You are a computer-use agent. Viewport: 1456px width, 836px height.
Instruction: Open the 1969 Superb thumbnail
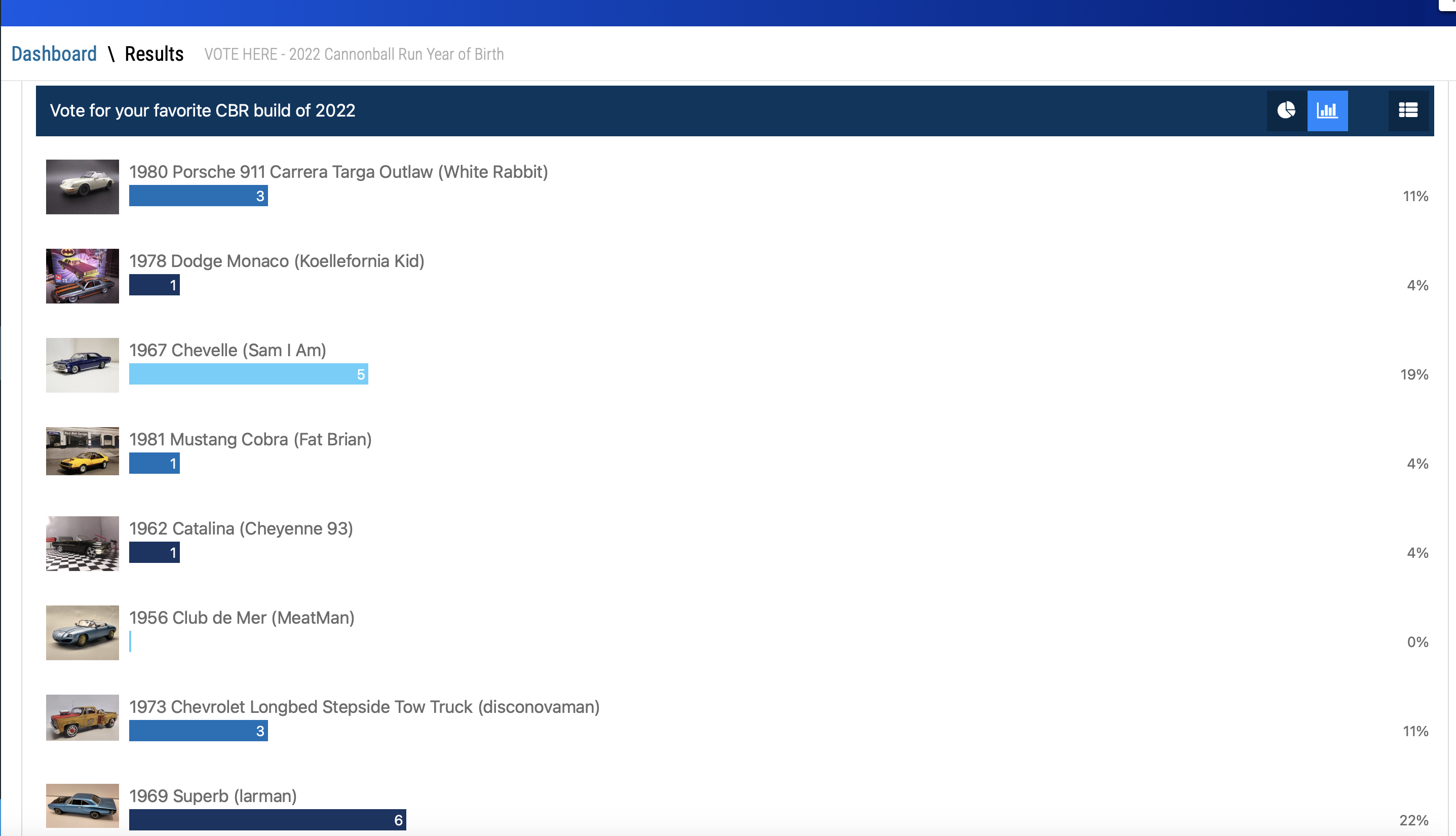(83, 806)
